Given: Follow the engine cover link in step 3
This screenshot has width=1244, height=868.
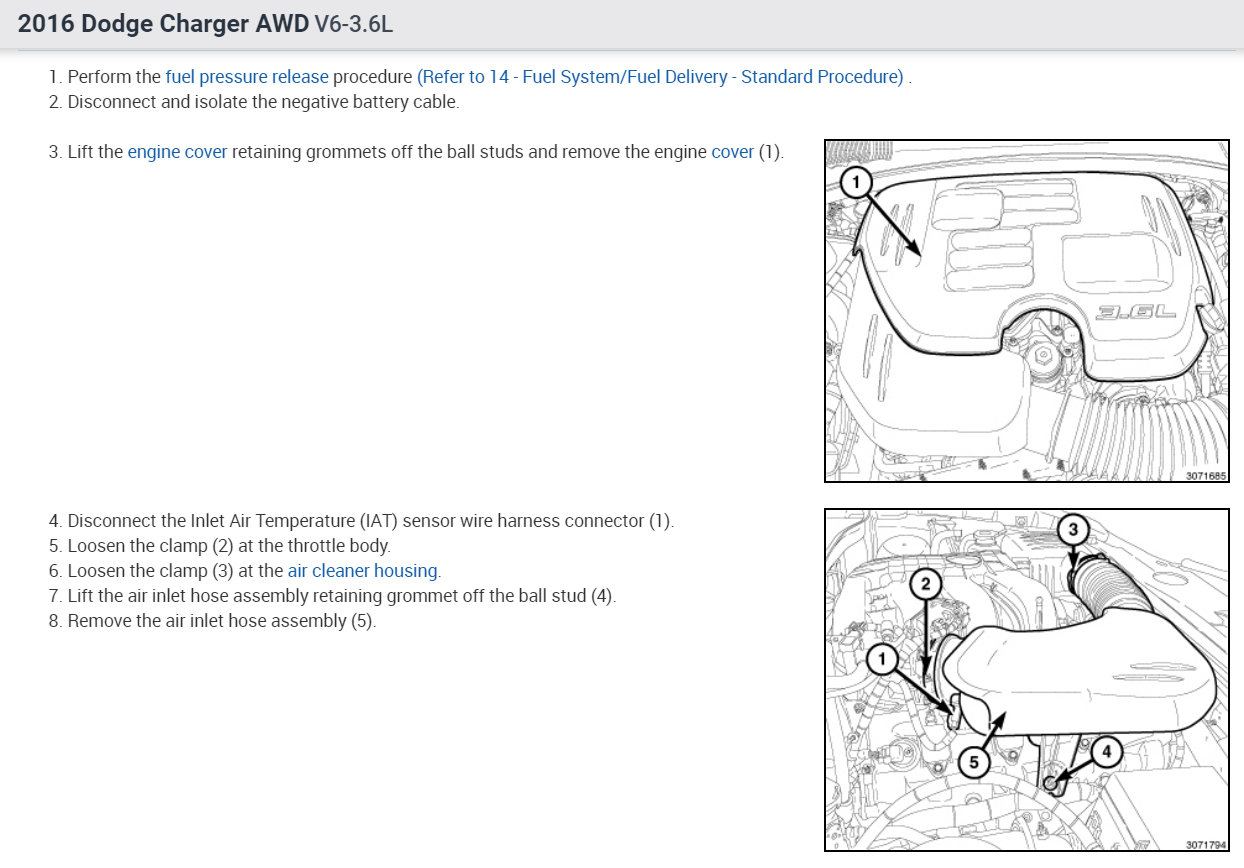Looking at the screenshot, I should pos(177,152).
